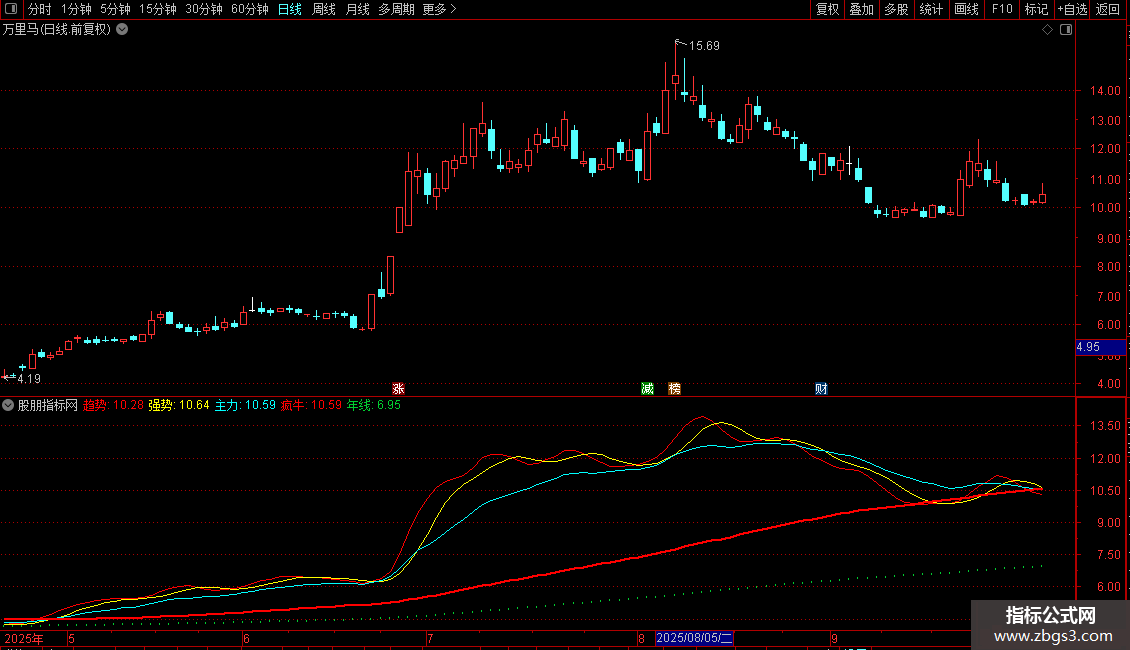Click the 2025/08/05/二 date marker
Image resolution: width=1130 pixels, height=650 pixels.
[695, 638]
